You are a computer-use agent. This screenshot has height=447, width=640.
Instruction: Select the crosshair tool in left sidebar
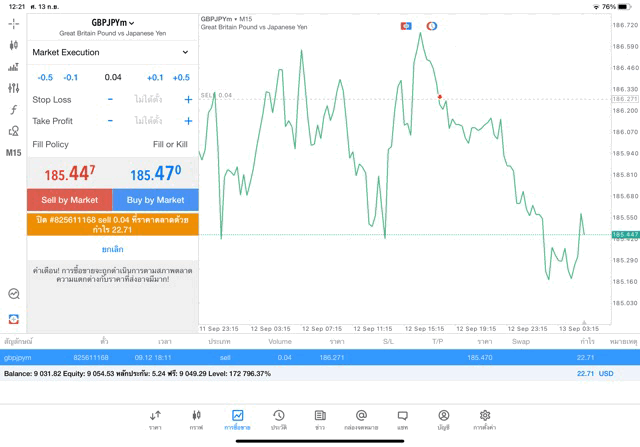click(x=13, y=23)
